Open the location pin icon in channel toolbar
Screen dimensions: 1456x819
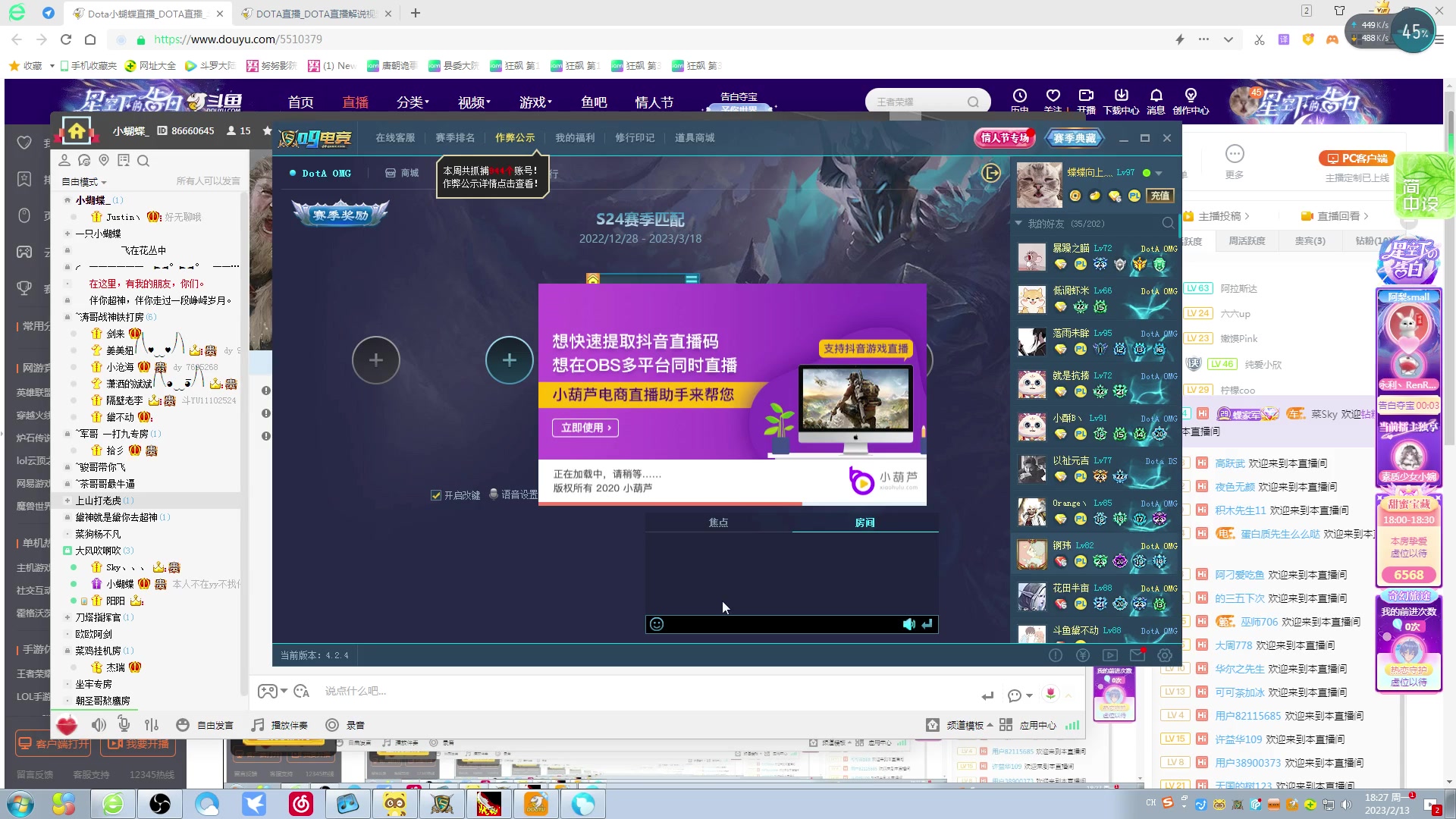(104, 160)
